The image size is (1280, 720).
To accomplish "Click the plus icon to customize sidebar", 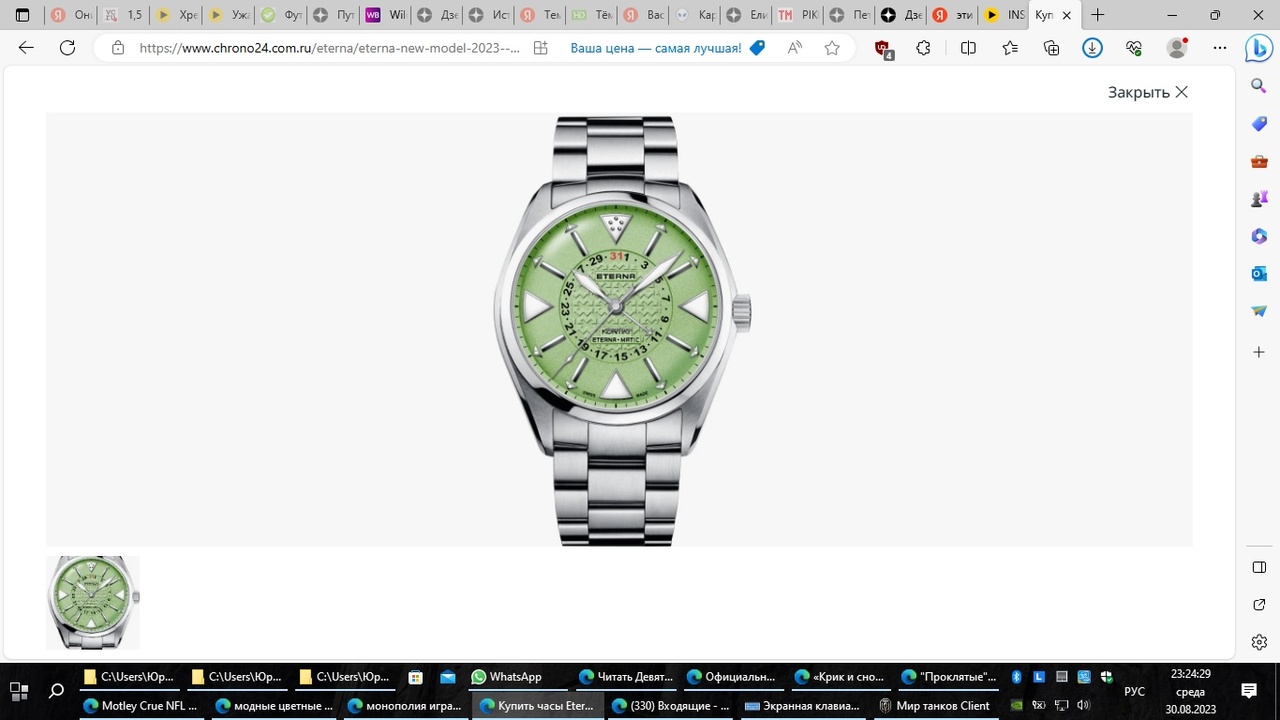I will (x=1259, y=352).
